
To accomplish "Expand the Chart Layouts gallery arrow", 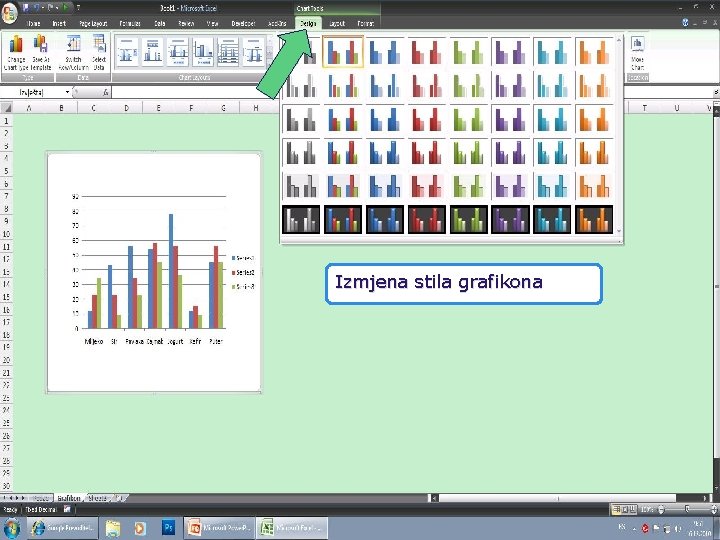I will 270,62.
